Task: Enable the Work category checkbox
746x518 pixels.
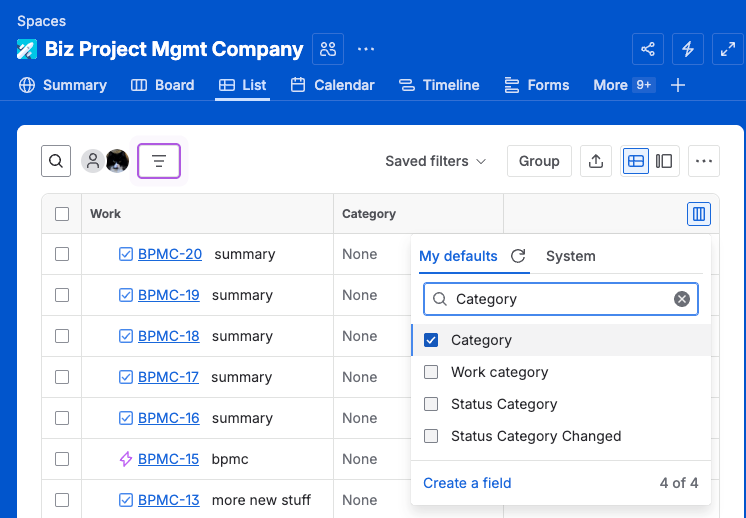Action: [431, 372]
